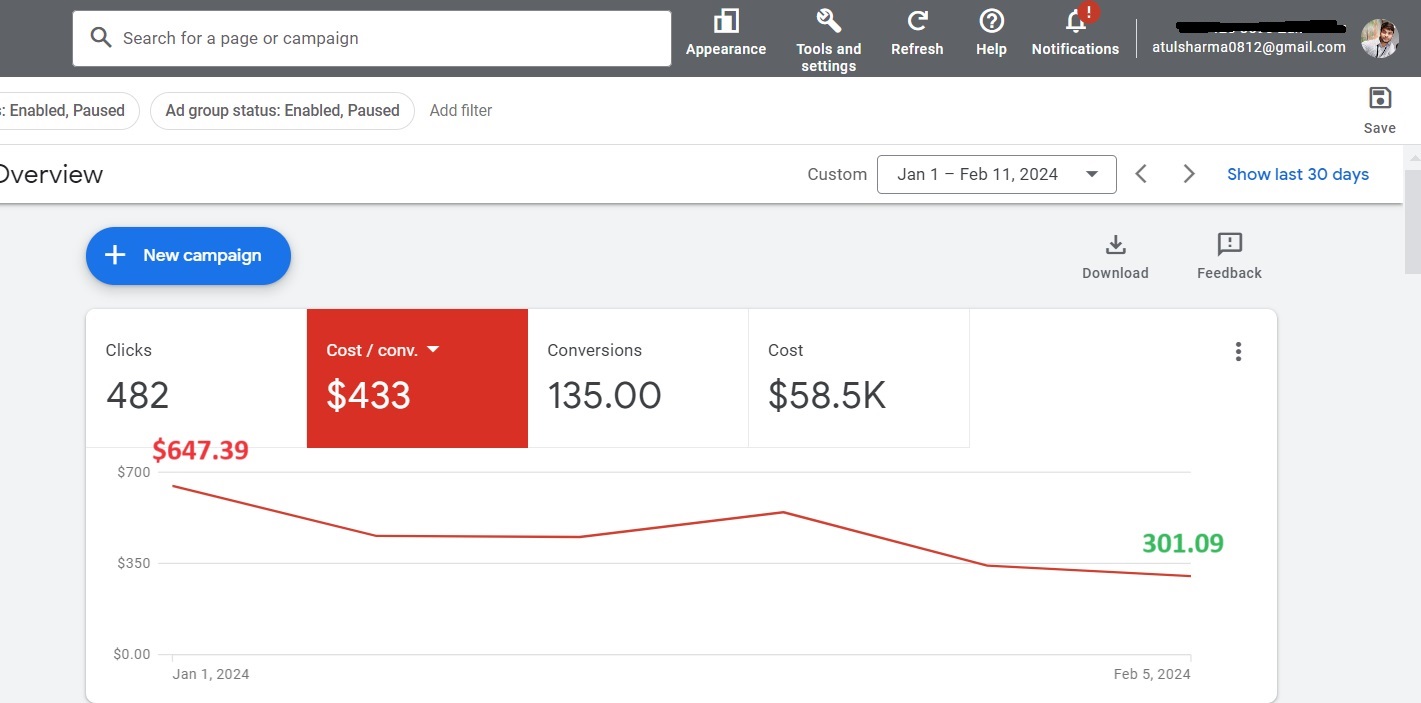The height and width of the screenshot is (703, 1421).
Task: Open the scorecard three-dot menu
Action: click(1238, 351)
